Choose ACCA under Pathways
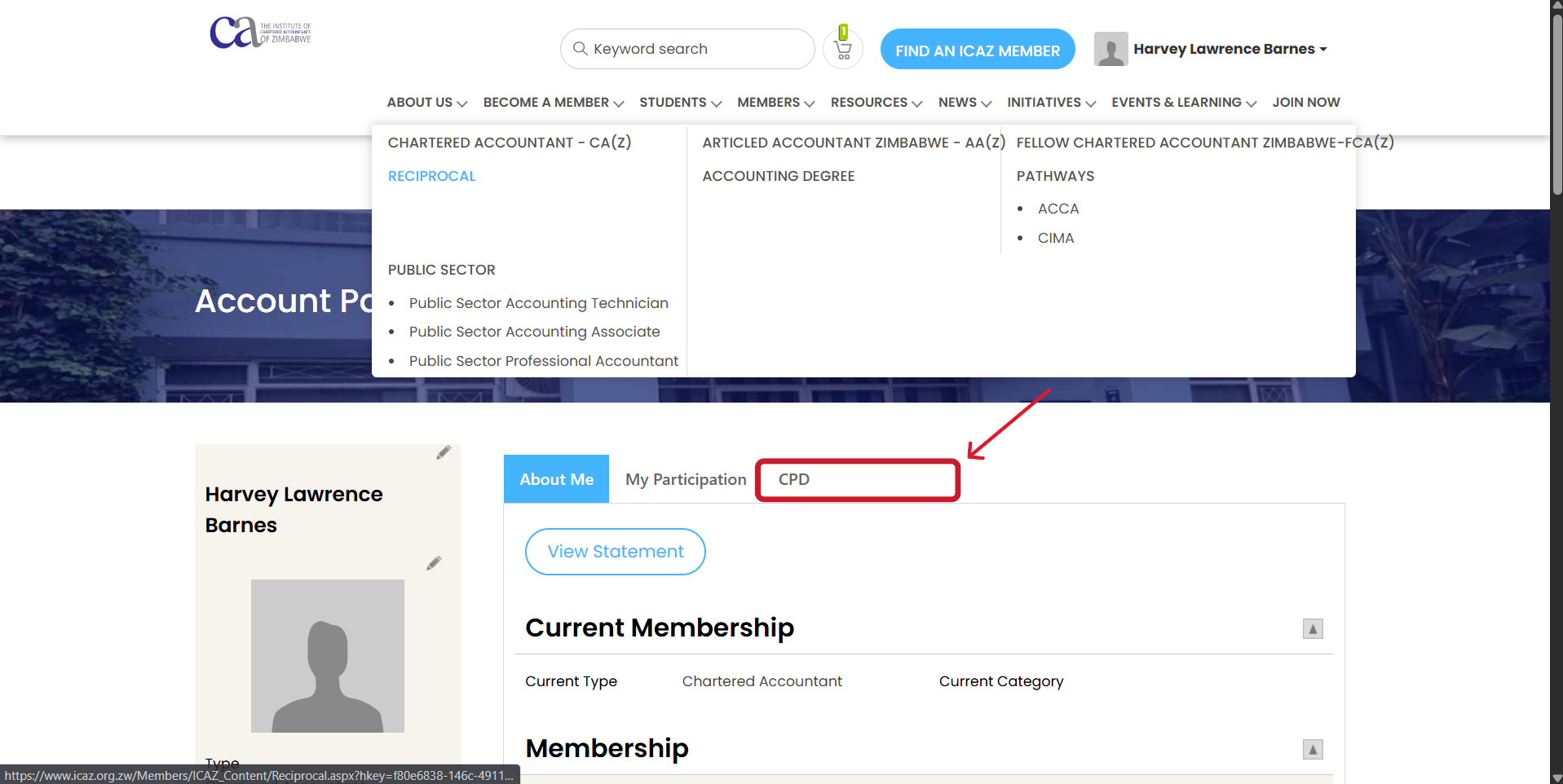Screen dimensions: 1563x784 tap(1057, 209)
